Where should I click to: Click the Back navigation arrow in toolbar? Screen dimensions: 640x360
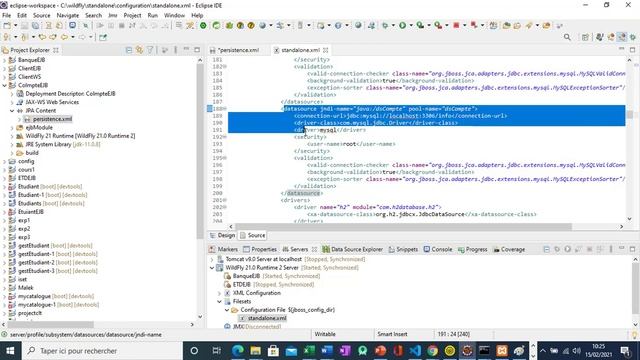(64, 37)
